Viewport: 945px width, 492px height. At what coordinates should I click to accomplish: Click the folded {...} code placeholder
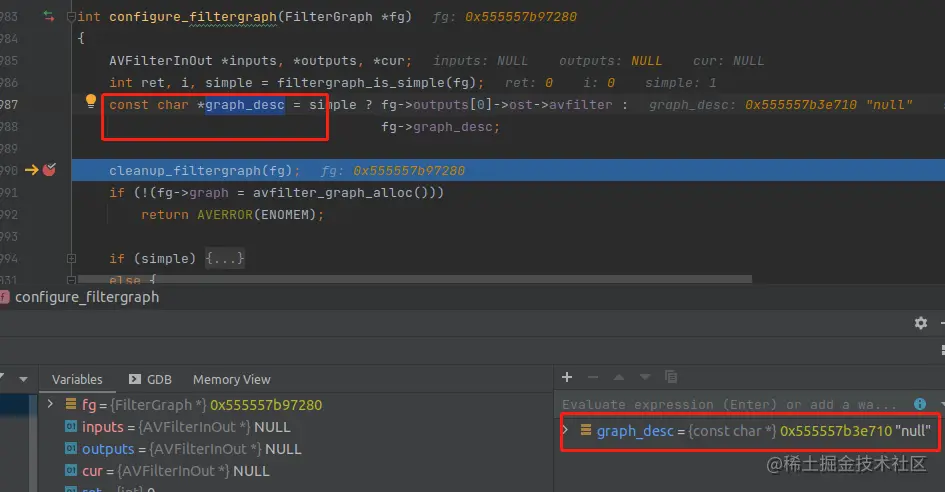(224, 259)
